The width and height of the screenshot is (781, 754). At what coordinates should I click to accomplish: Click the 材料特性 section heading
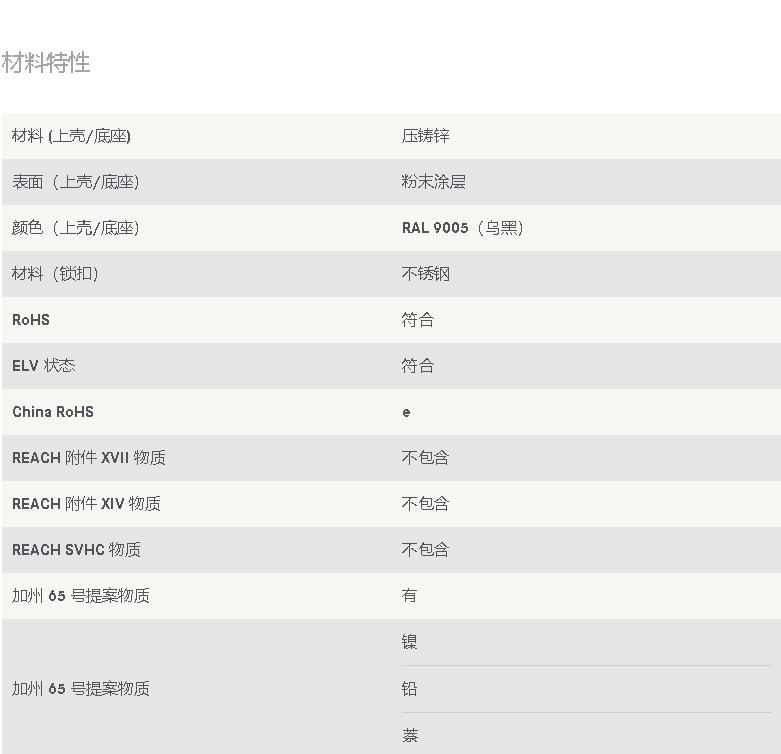point(46,63)
